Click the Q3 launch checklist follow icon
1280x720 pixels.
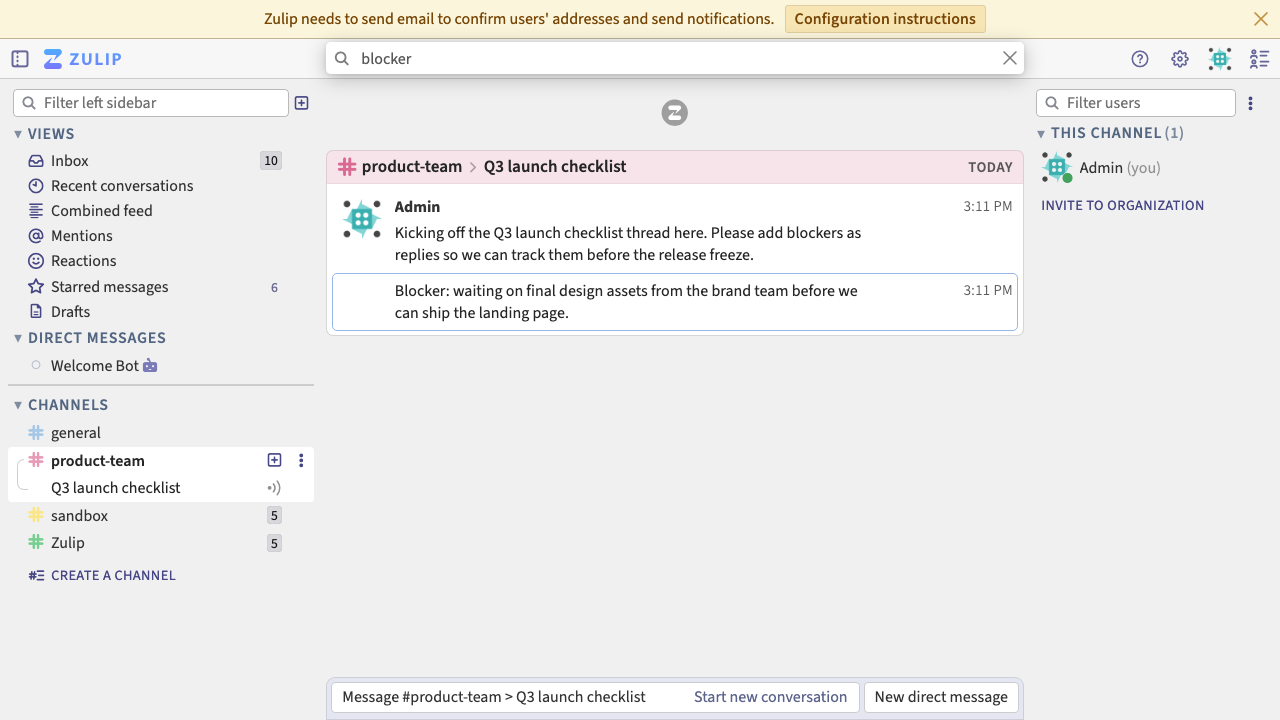click(274, 488)
